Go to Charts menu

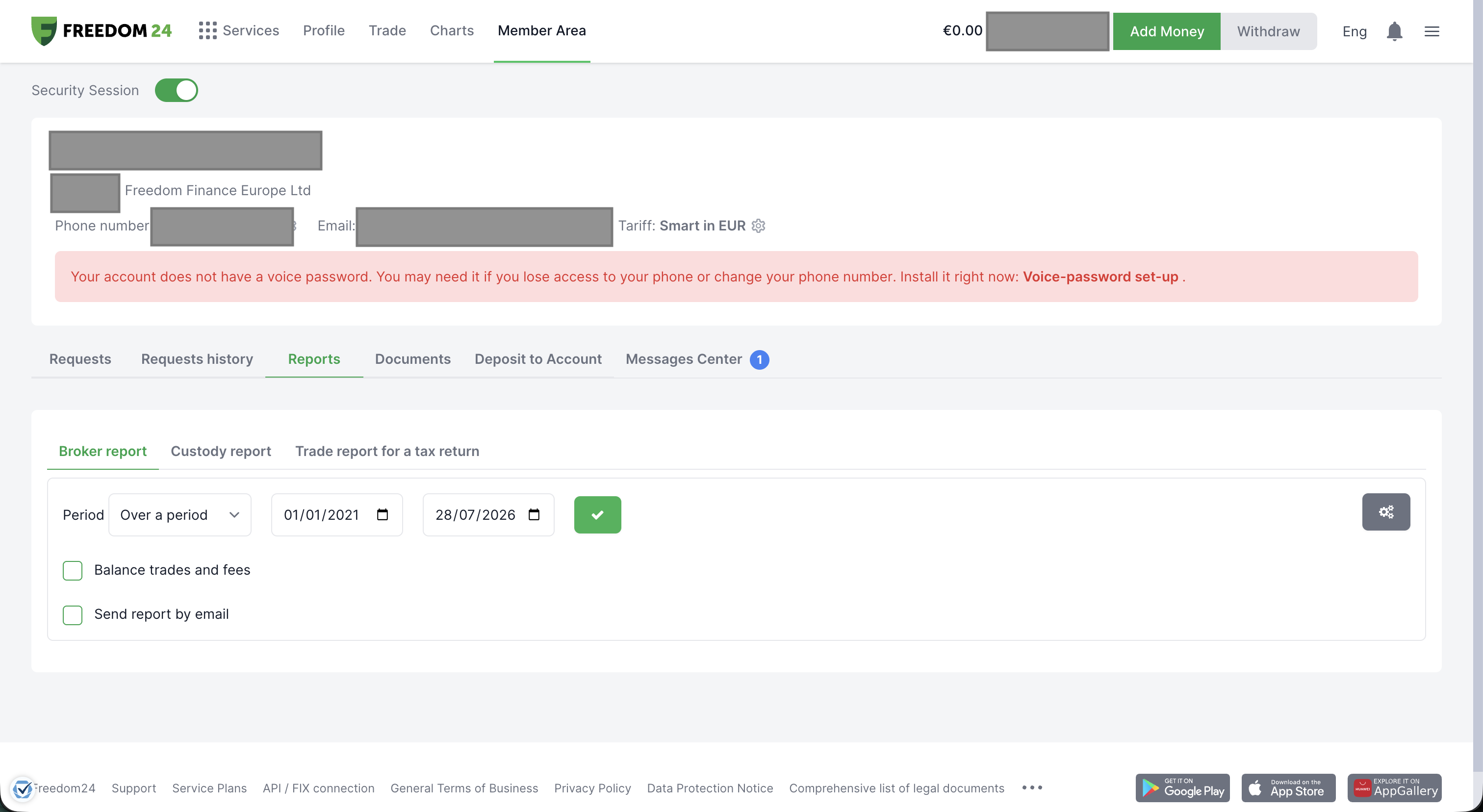click(x=451, y=30)
